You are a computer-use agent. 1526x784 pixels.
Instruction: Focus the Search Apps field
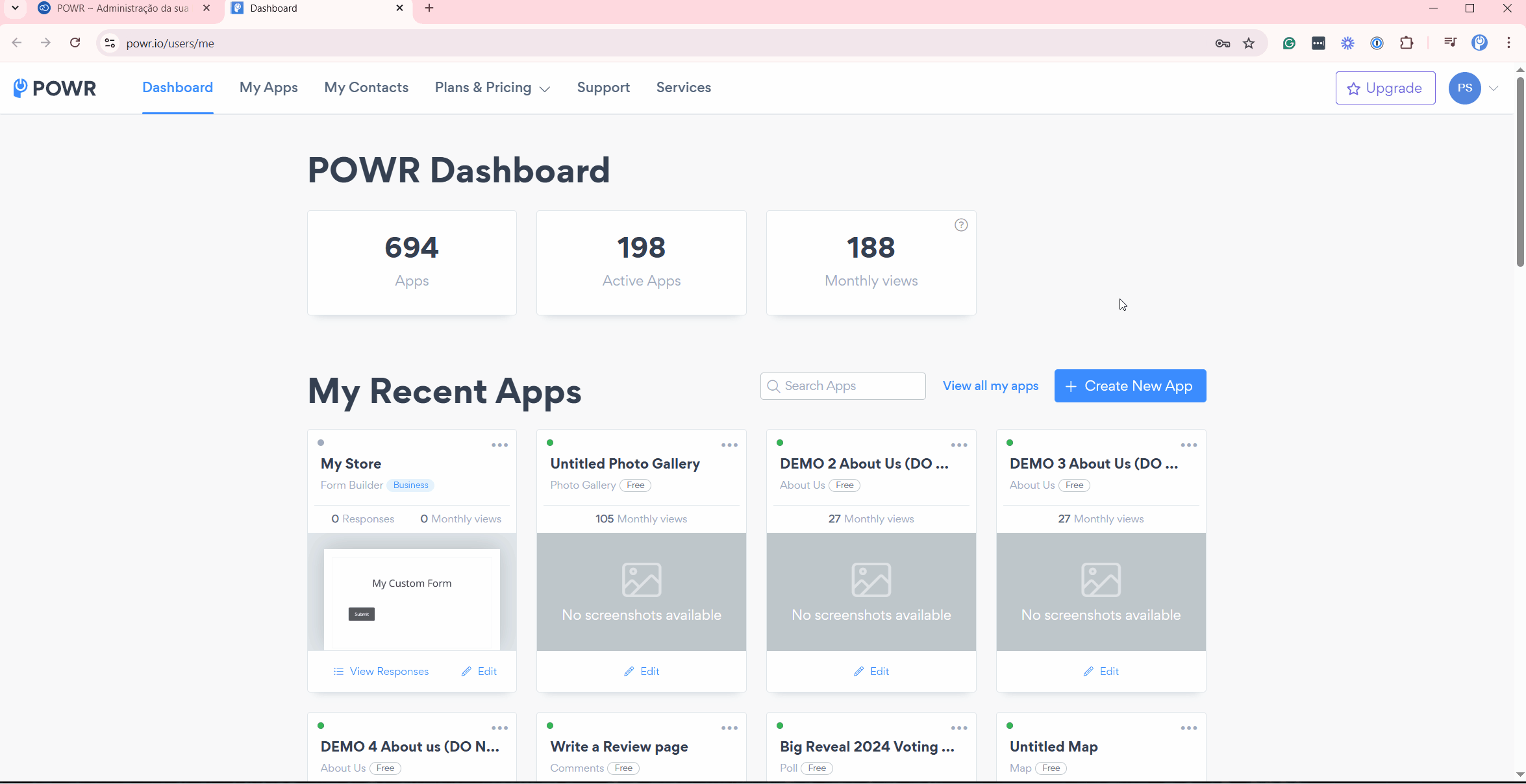(843, 386)
